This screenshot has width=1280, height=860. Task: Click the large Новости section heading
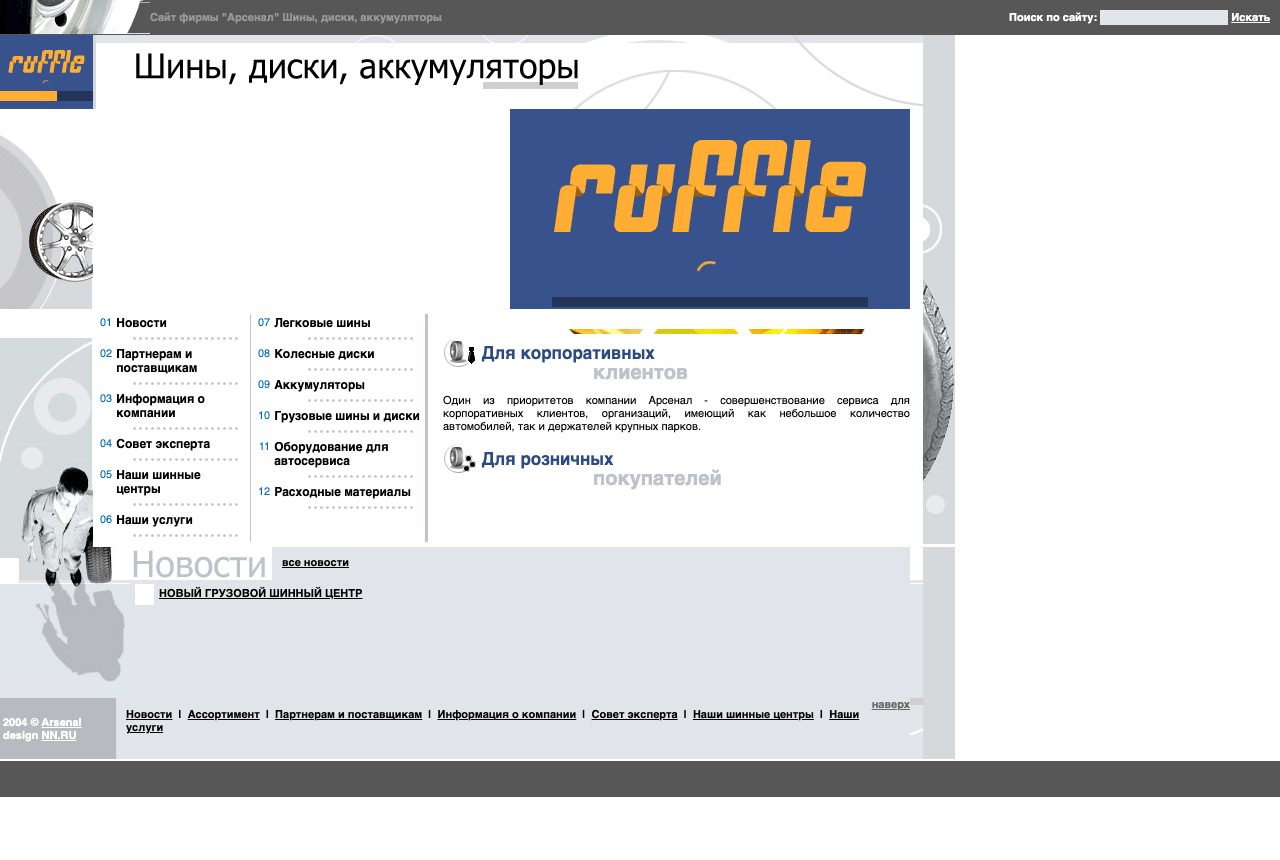pos(199,565)
